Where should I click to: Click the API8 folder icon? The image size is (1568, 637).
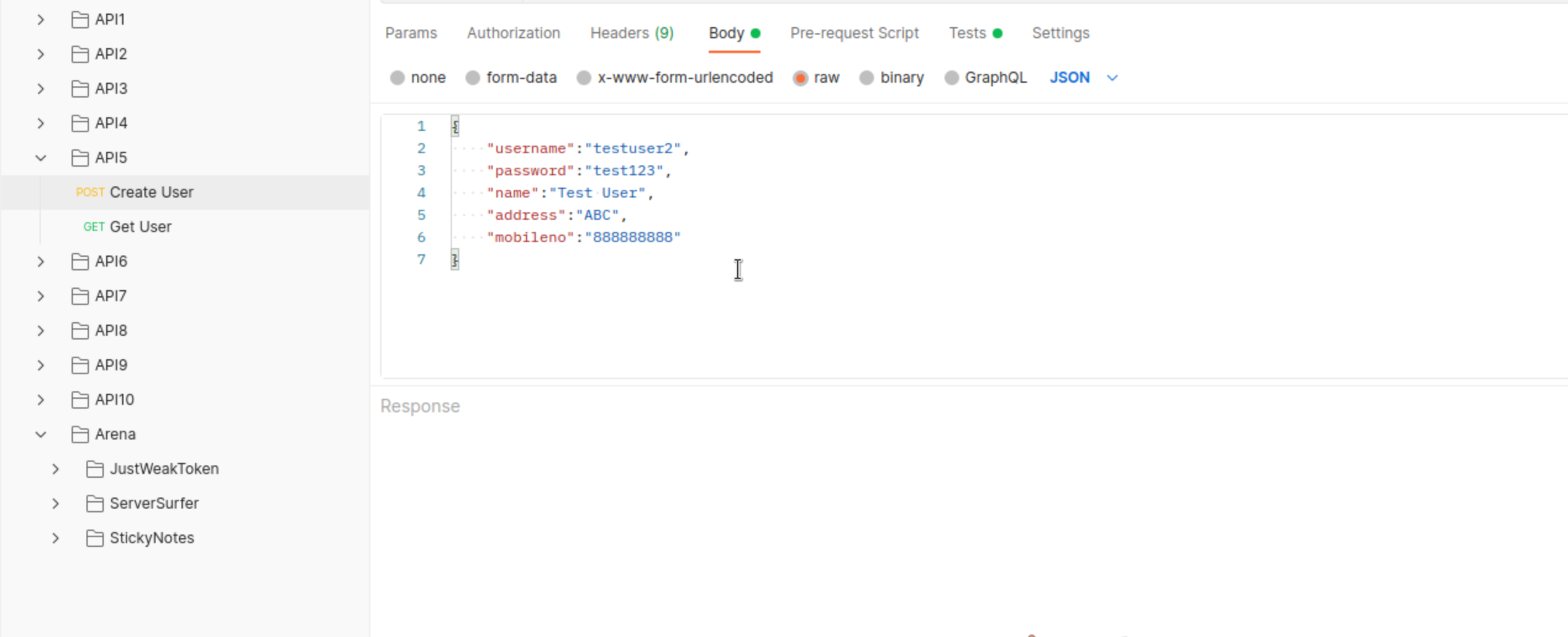[80, 331]
